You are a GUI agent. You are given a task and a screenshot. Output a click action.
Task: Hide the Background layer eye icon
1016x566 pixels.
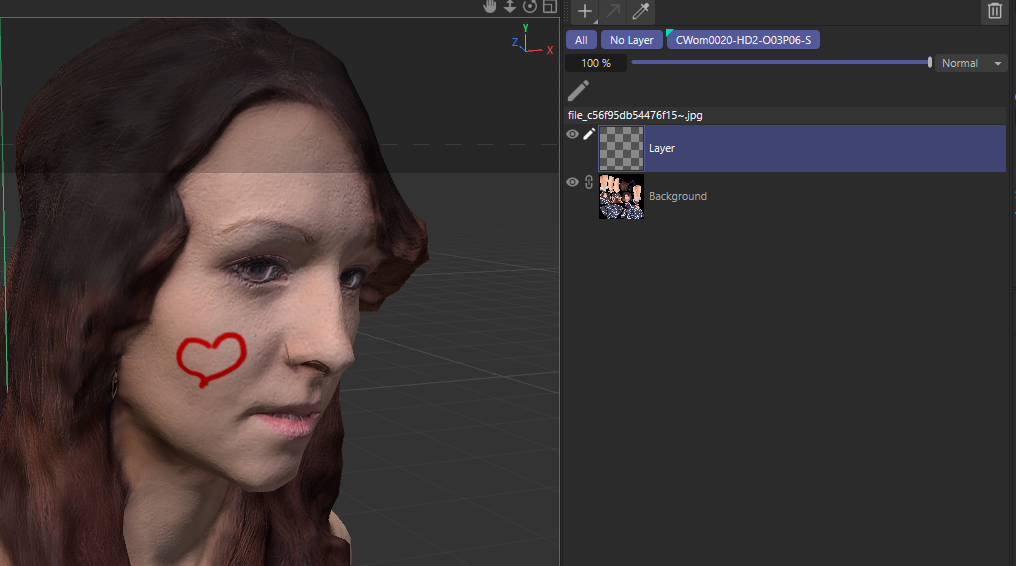572,182
